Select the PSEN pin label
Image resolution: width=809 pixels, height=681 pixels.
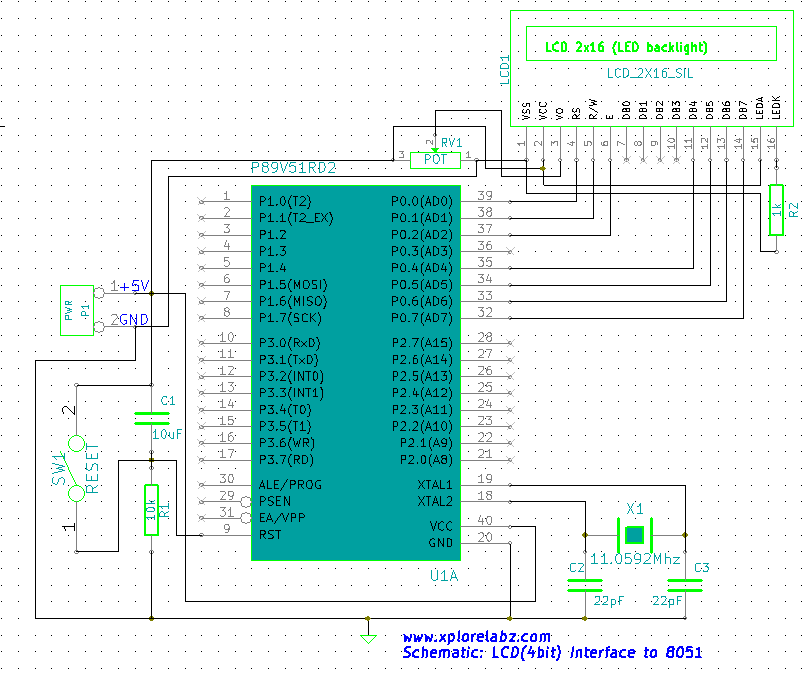275,501
